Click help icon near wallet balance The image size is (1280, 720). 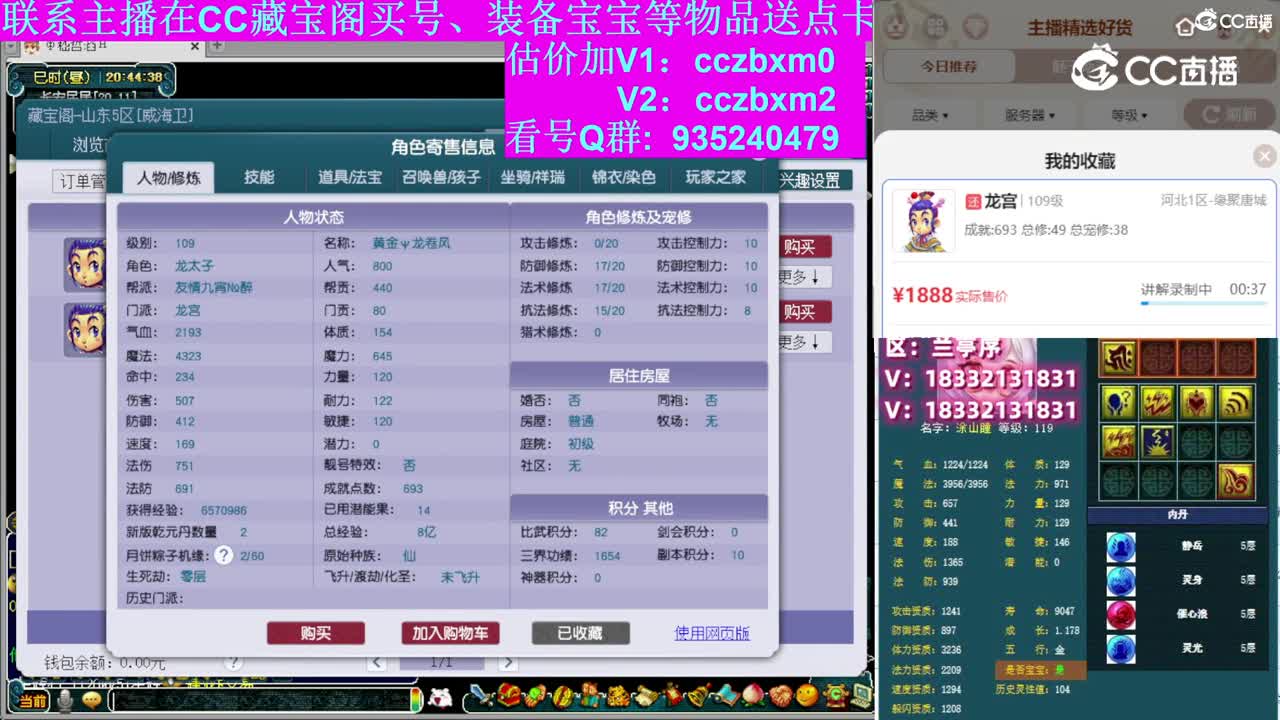pos(233,662)
